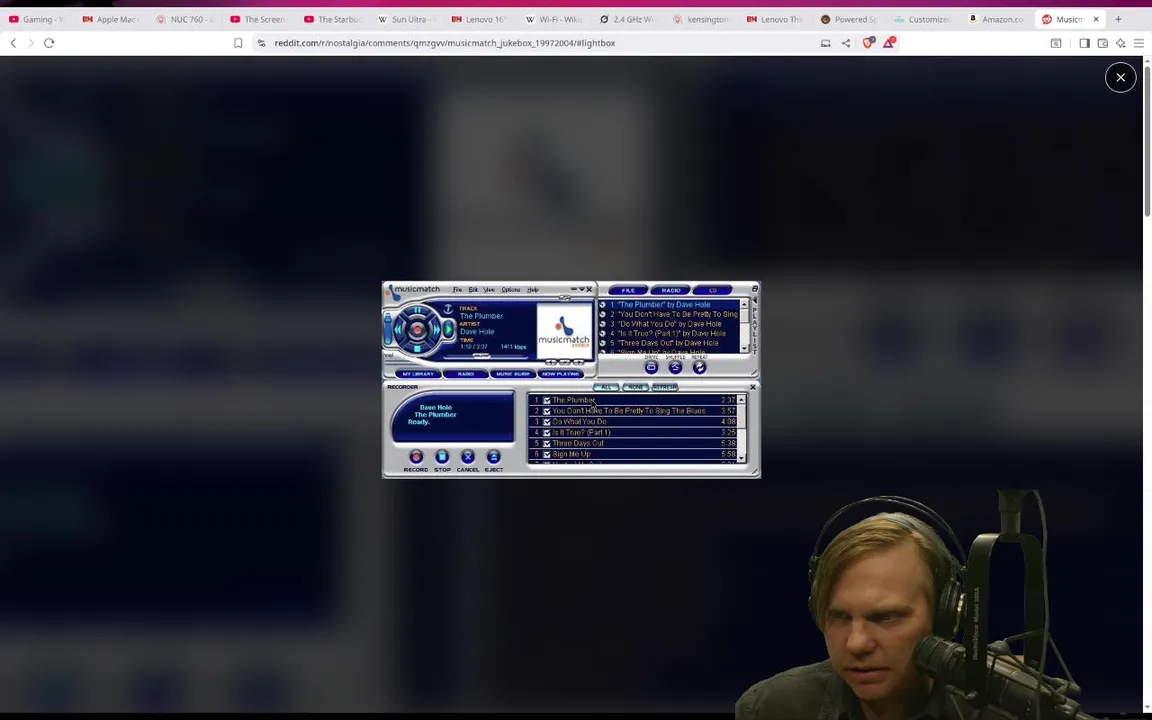Open the Leo AI sparkle icon
The height and width of the screenshot is (720, 1152).
click(1120, 43)
